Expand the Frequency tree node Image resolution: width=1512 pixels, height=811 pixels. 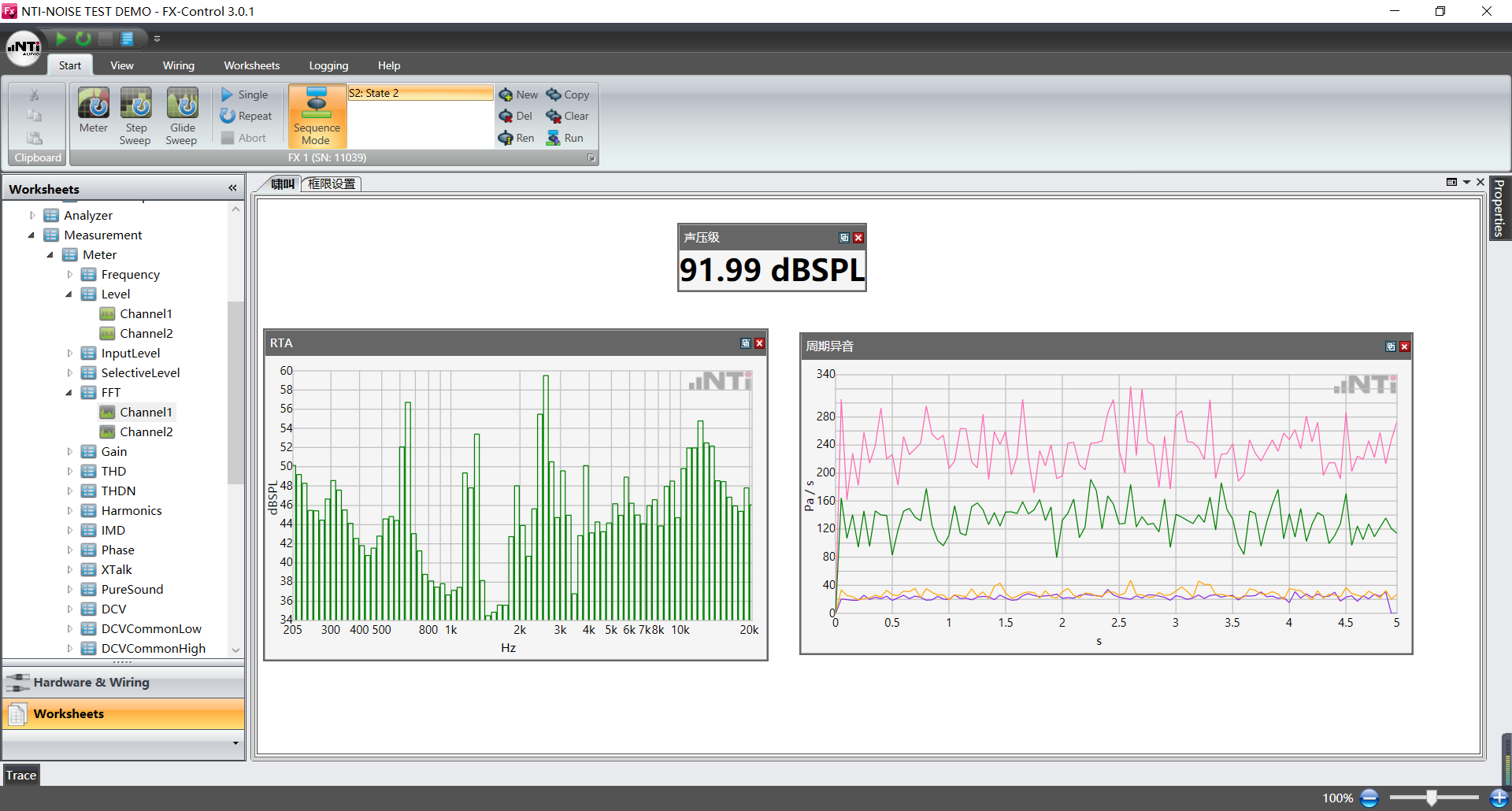69,274
